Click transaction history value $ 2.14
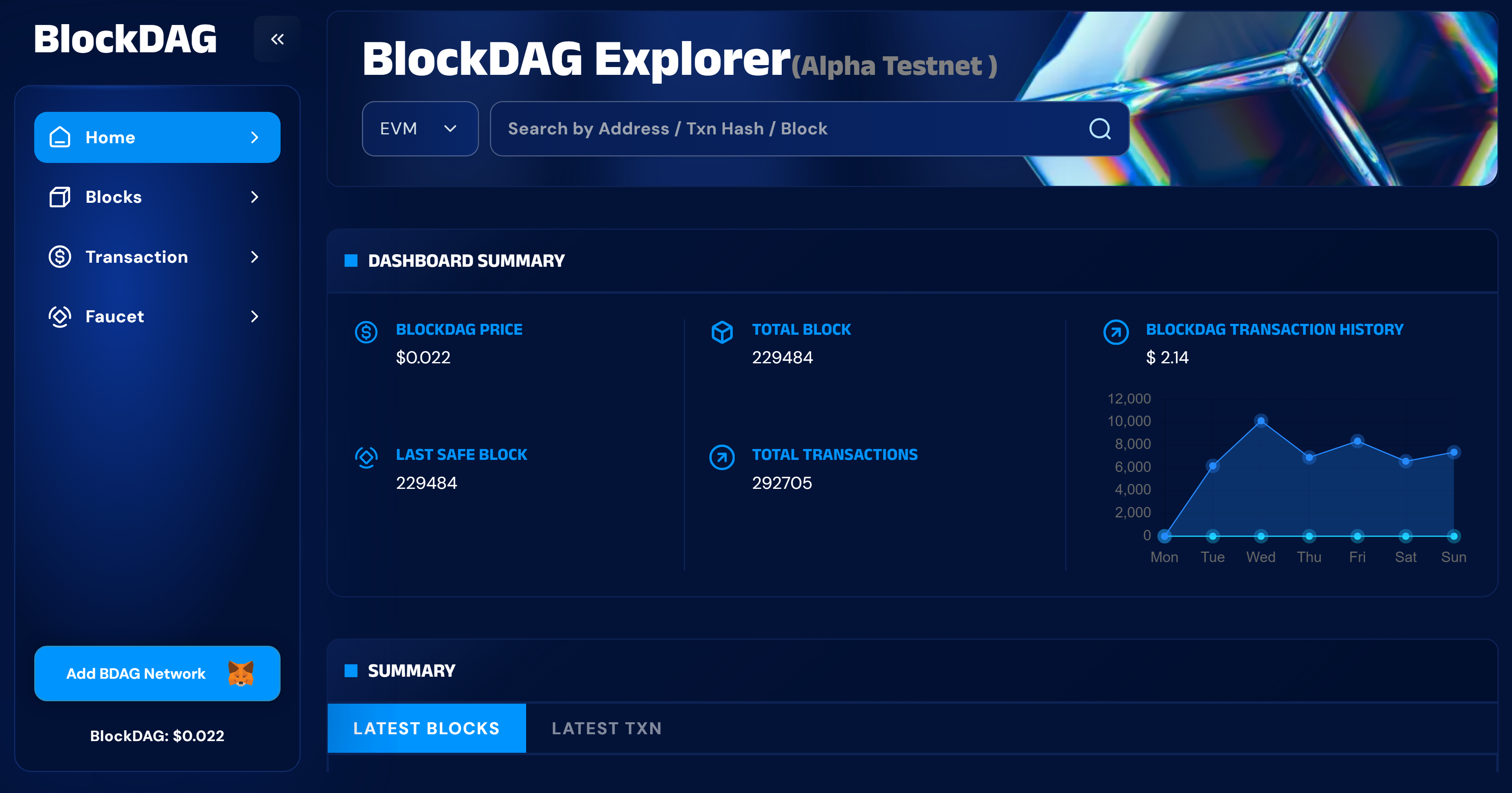1512x793 pixels. click(1167, 357)
